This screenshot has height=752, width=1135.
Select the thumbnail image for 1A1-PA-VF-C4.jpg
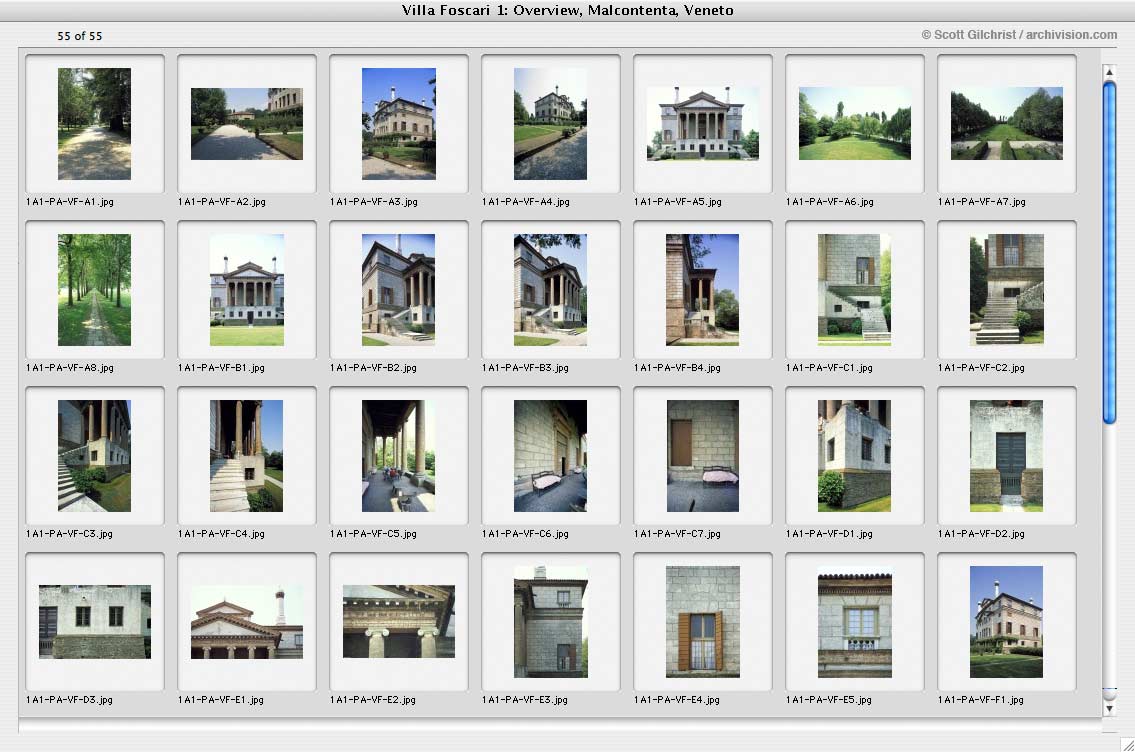[246, 456]
